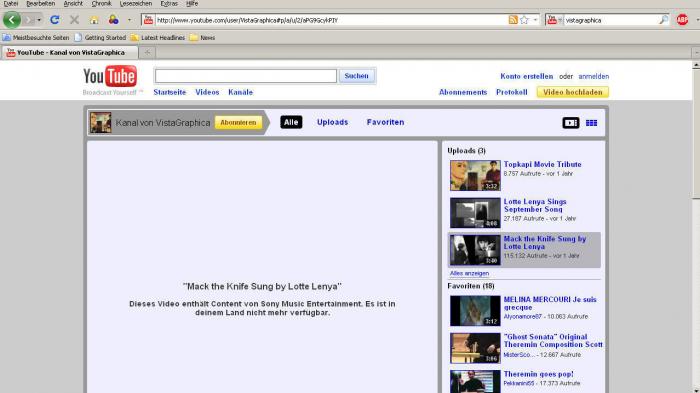
Task: Bookmark this page with the star icon
Action: 524,20
